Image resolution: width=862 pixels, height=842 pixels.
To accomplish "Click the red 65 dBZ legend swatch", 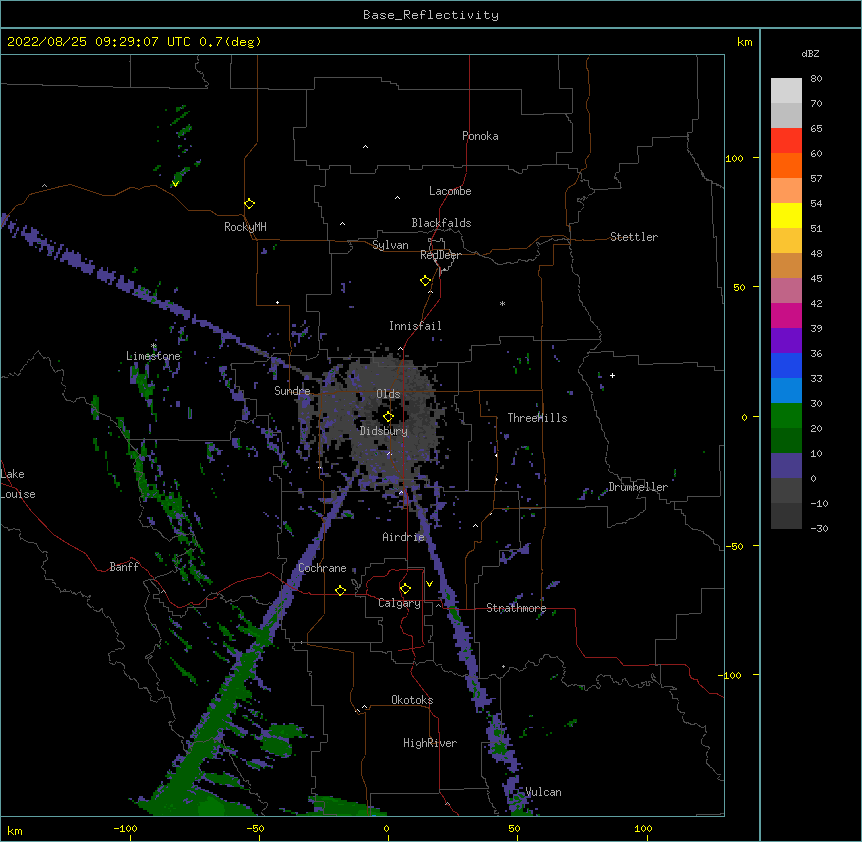I will (x=786, y=140).
